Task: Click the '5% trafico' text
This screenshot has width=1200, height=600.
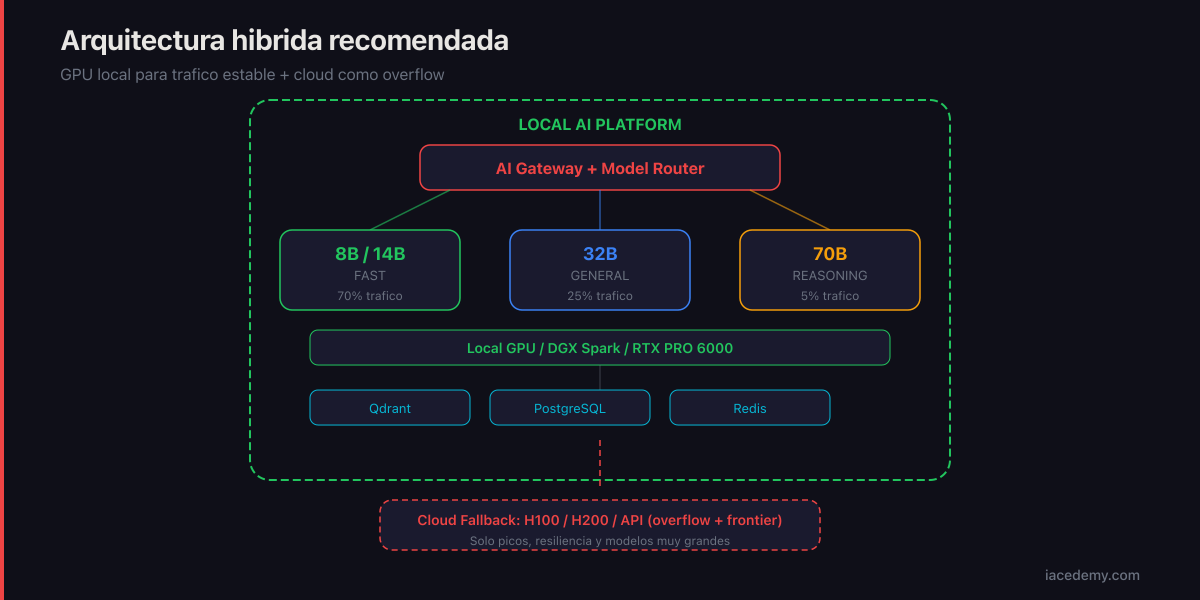Action: (x=830, y=296)
